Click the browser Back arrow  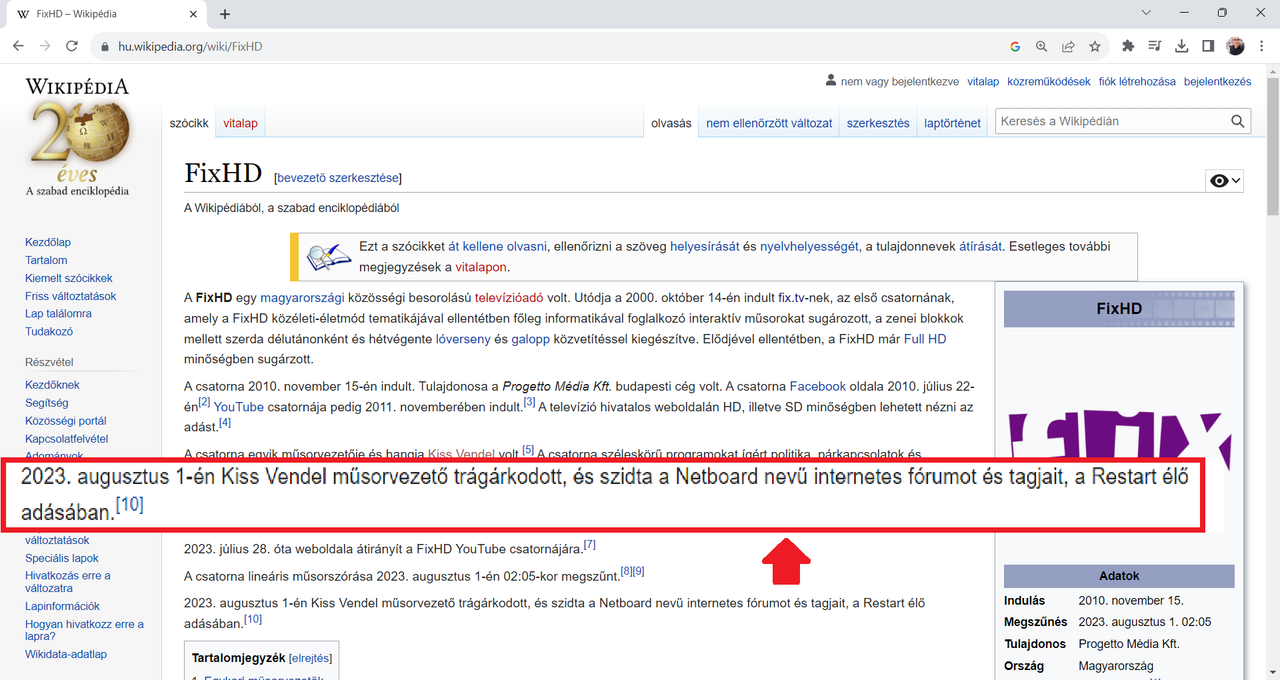click(20, 46)
